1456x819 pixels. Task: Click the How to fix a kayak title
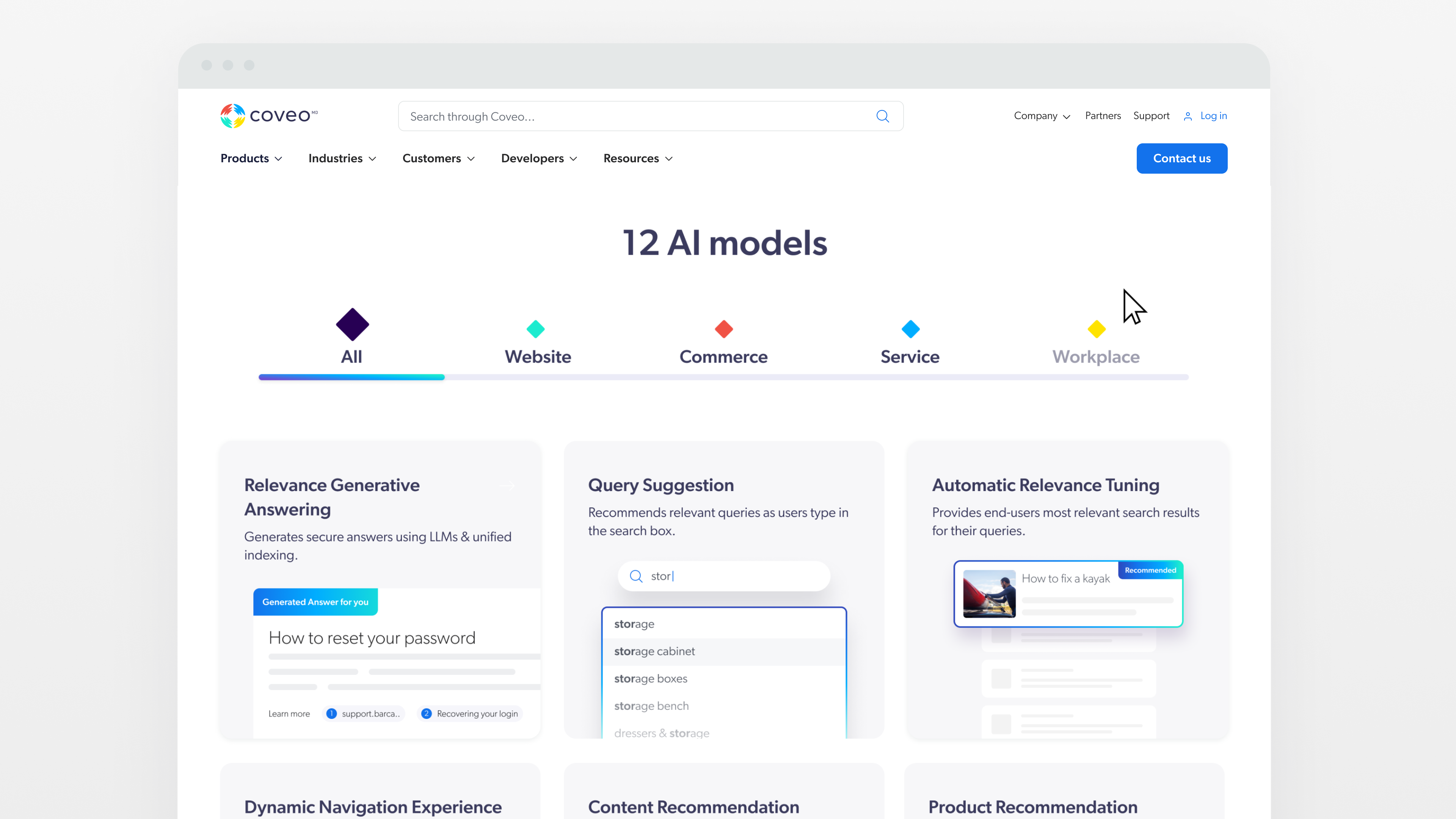(1065, 579)
